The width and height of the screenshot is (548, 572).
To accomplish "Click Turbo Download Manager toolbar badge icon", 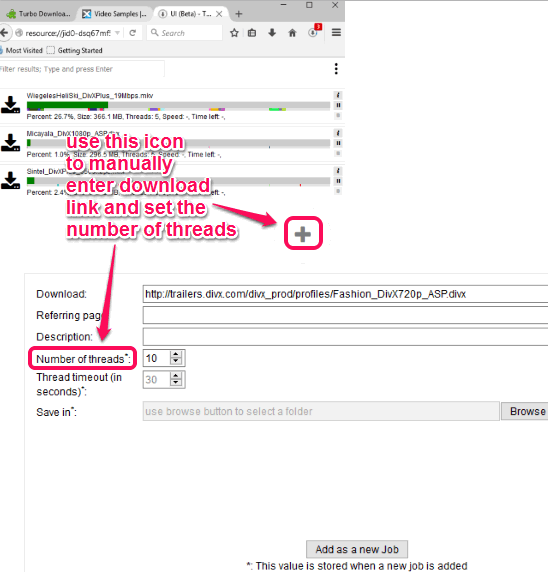I will click(x=314, y=32).
